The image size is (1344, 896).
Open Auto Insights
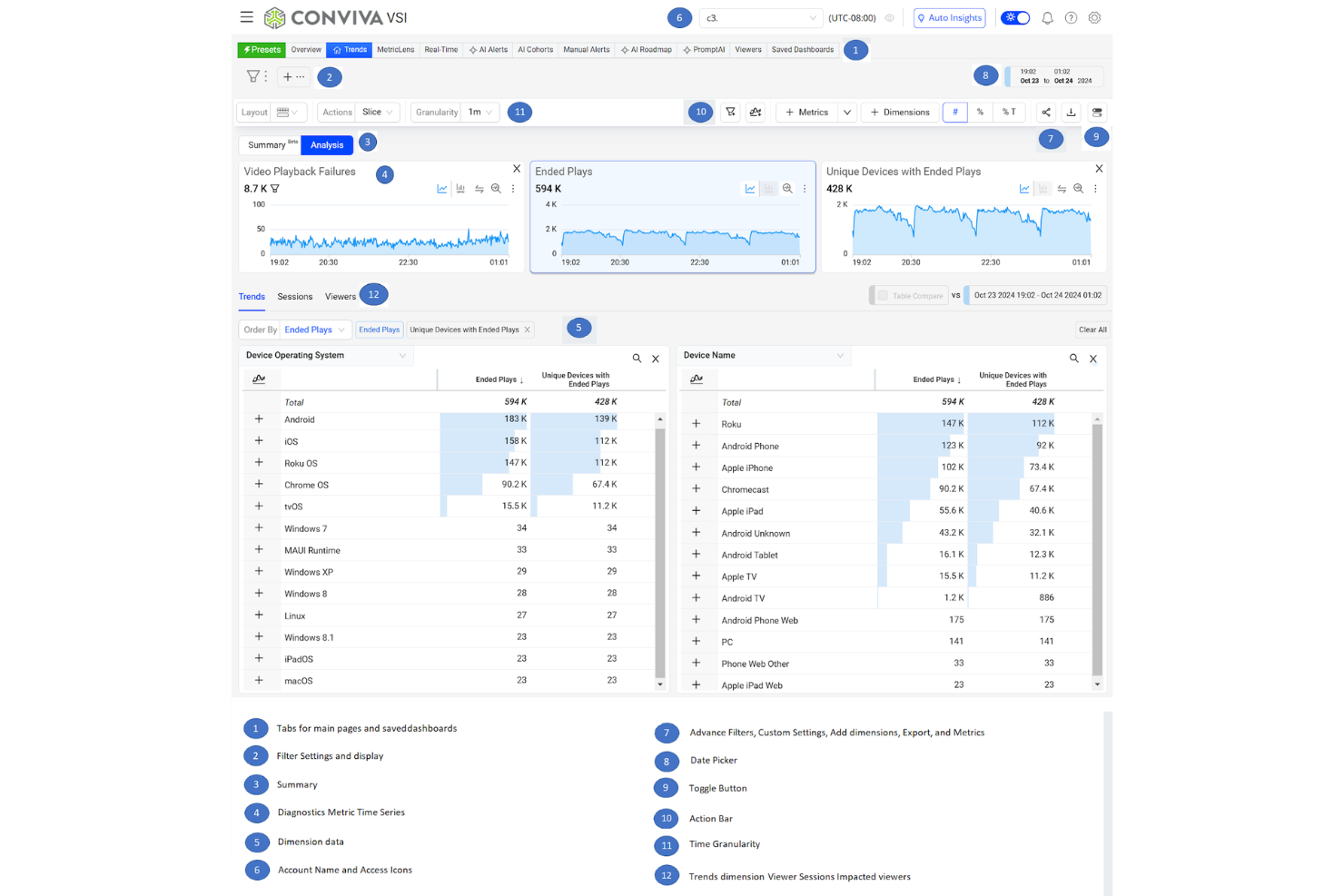(949, 17)
